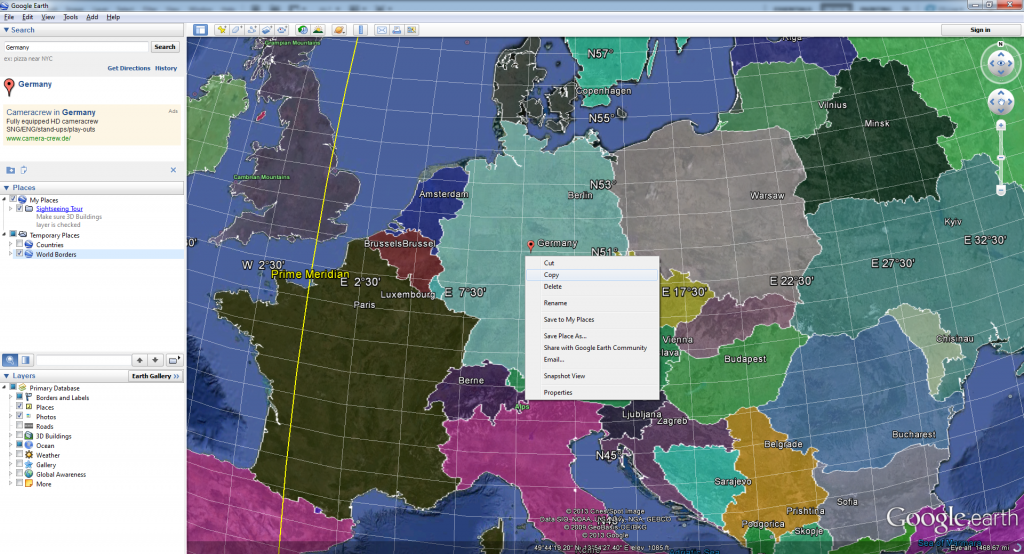1024x554 pixels.
Task: Choose Copy from the context menu
Action: click(592, 275)
